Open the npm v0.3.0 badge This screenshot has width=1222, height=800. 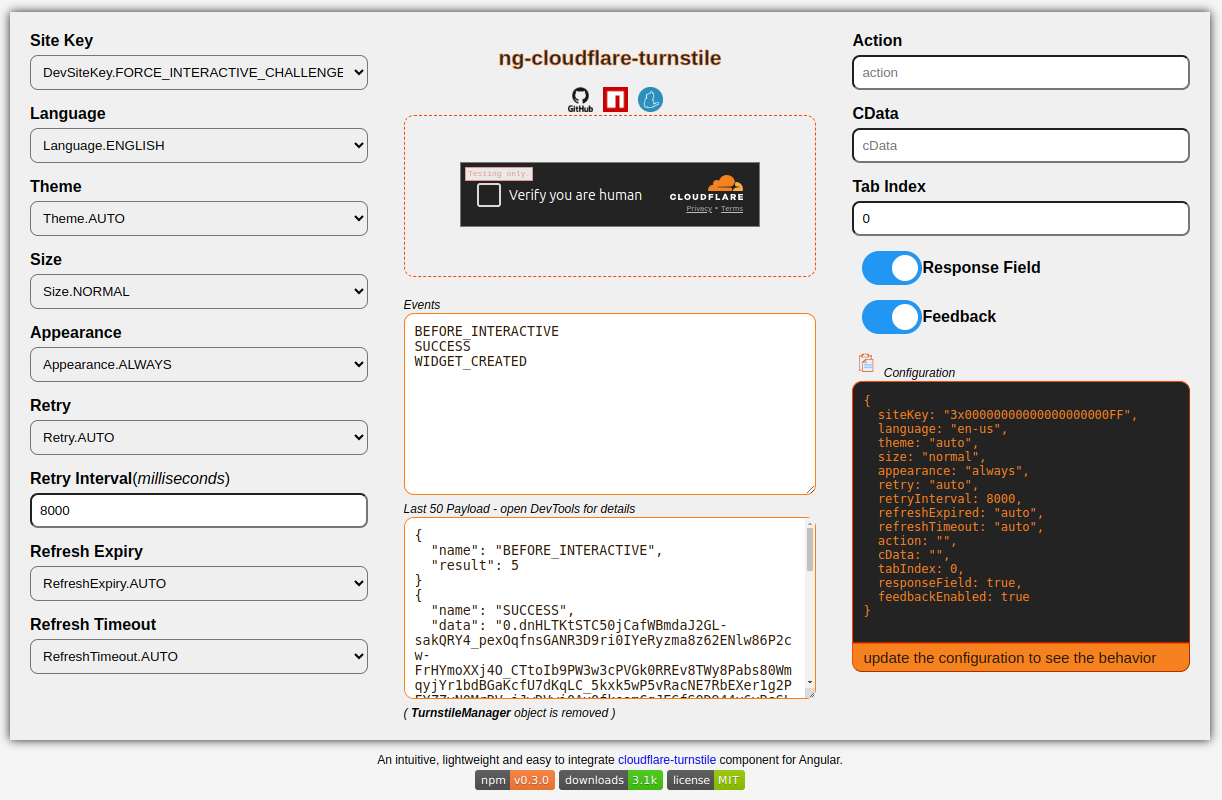515,780
